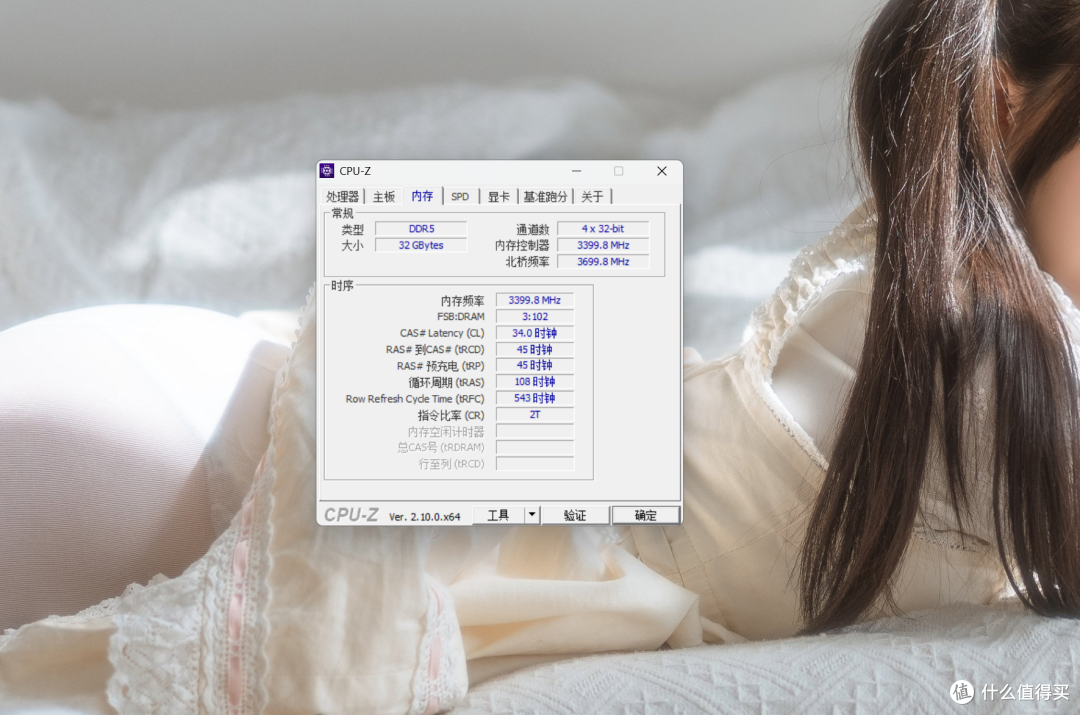This screenshot has height=715, width=1080.
Task: Click the Row Refresh Cycle Time (tRFC) label
Action: (415, 399)
